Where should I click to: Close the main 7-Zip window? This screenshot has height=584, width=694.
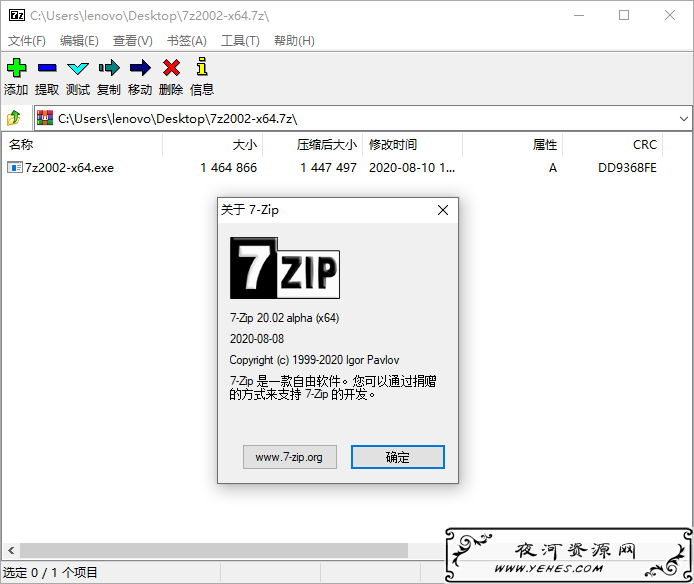pos(670,15)
